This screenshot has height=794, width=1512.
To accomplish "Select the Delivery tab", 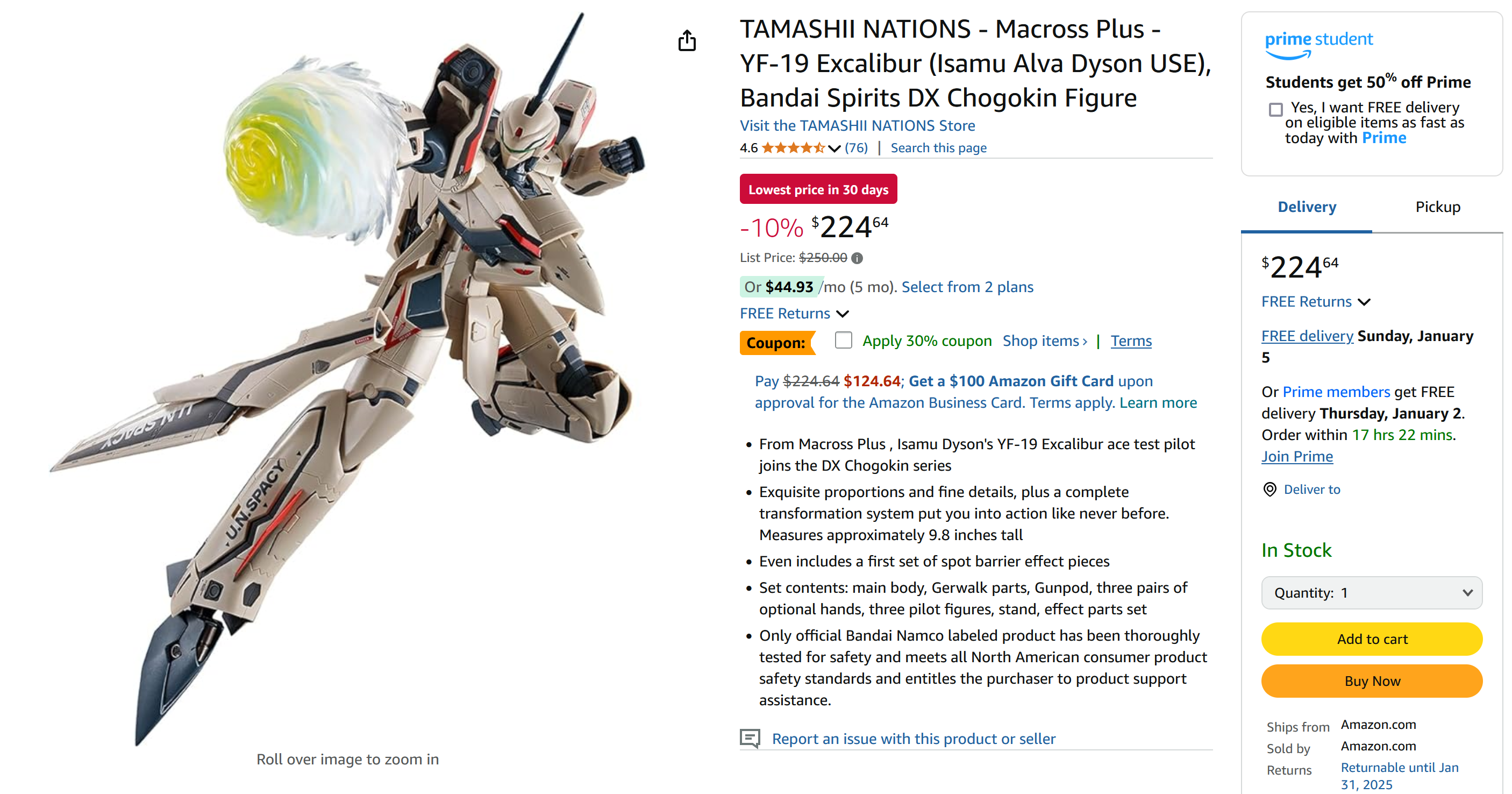I will pos(1307,207).
